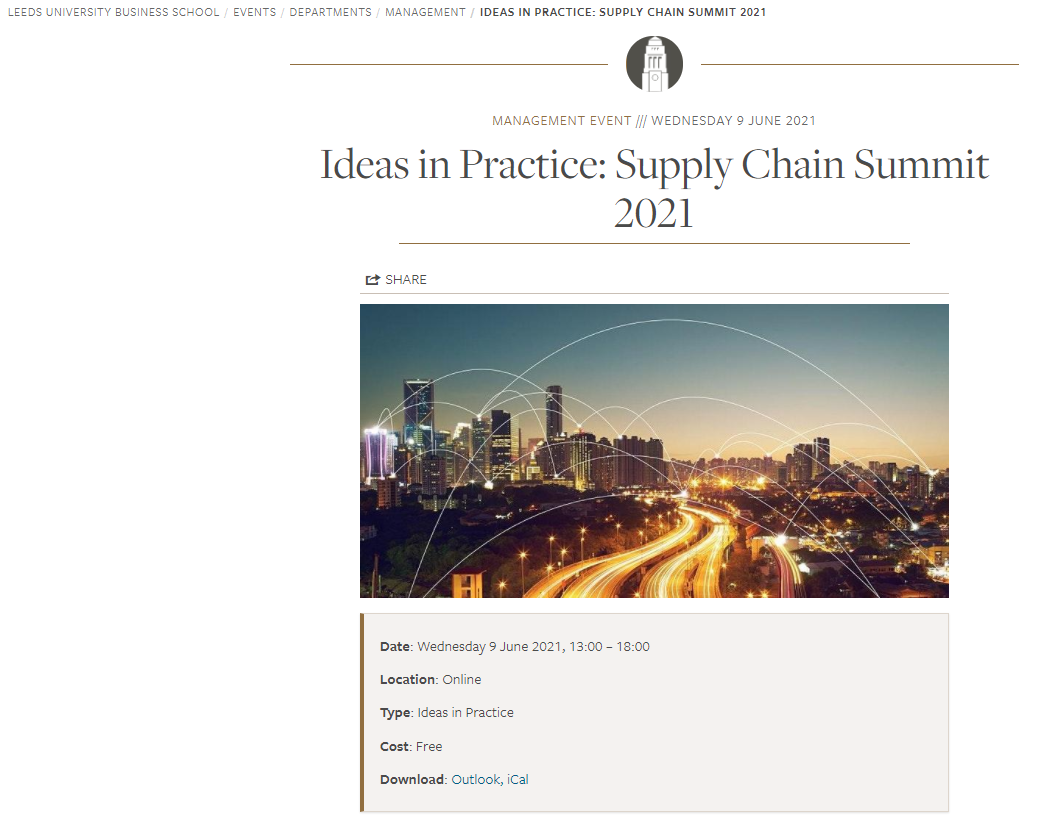Screen dimensions: 1040x822
Task: Click the clock tower logo icon
Action: click(654, 64)
